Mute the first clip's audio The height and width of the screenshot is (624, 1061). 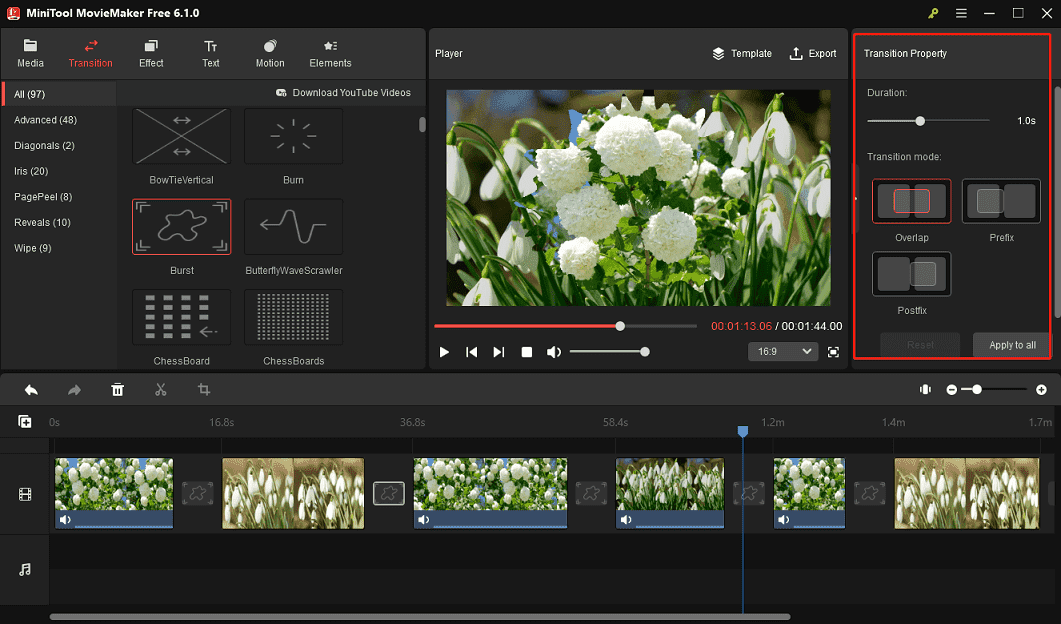[65, 520]
